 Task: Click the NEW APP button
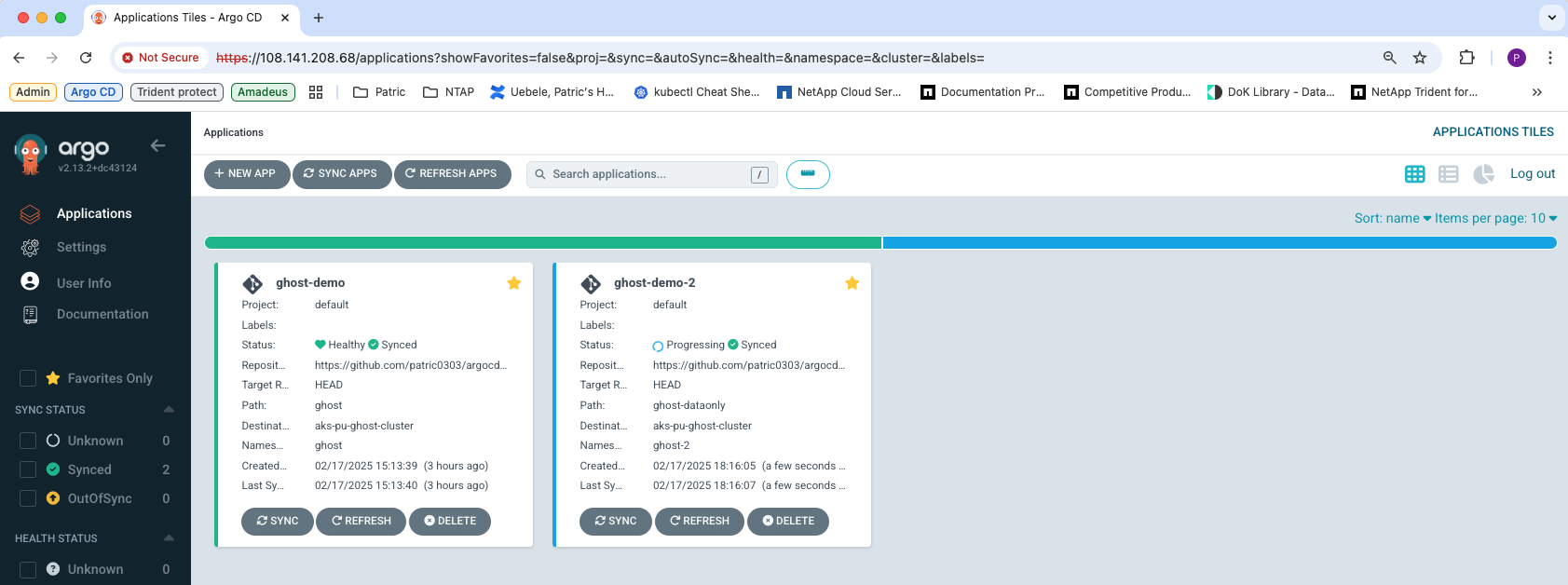coord(246,174)
